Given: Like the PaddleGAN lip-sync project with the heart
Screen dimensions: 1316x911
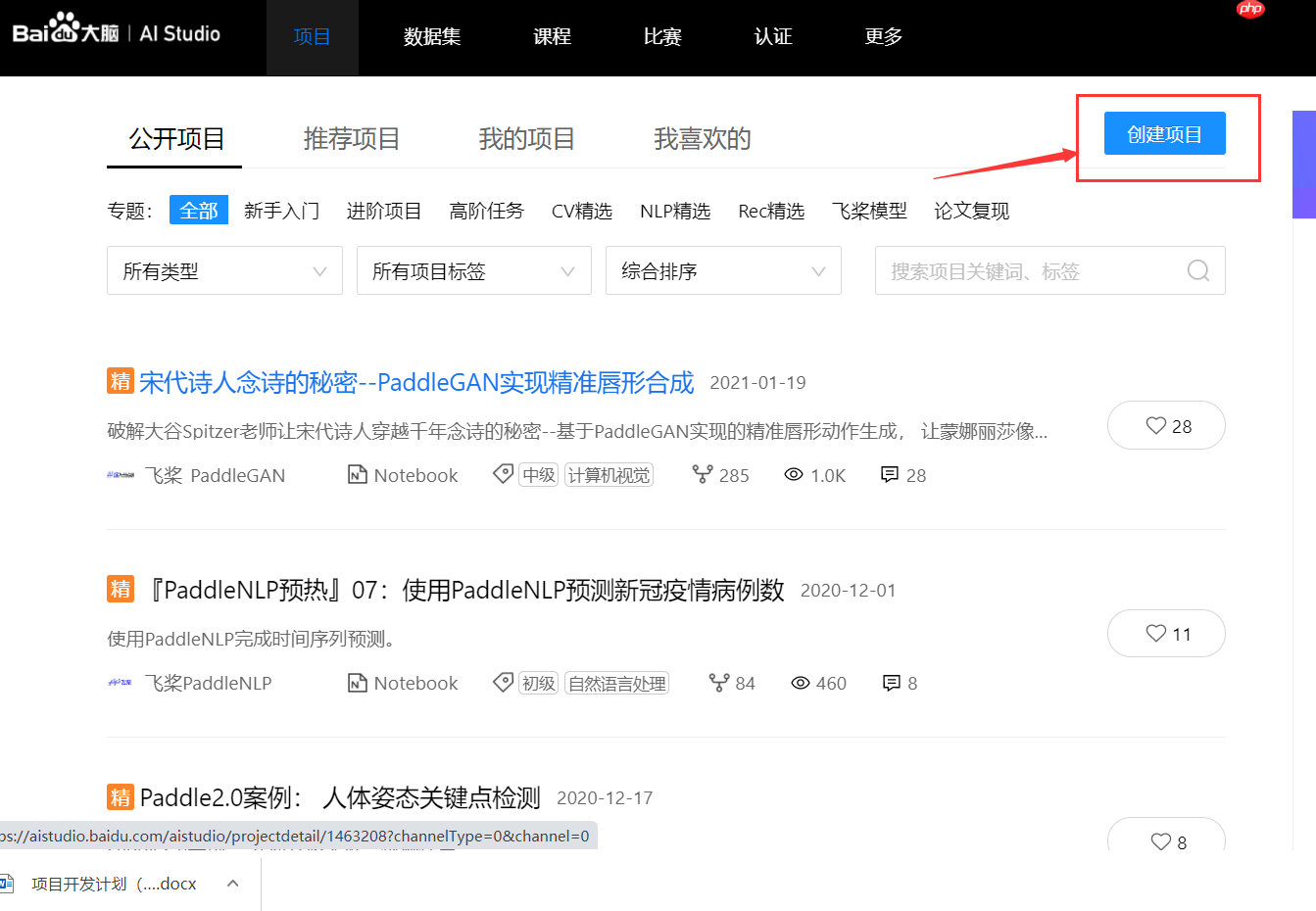Looking at the screenshot, I should [1166, 425].
